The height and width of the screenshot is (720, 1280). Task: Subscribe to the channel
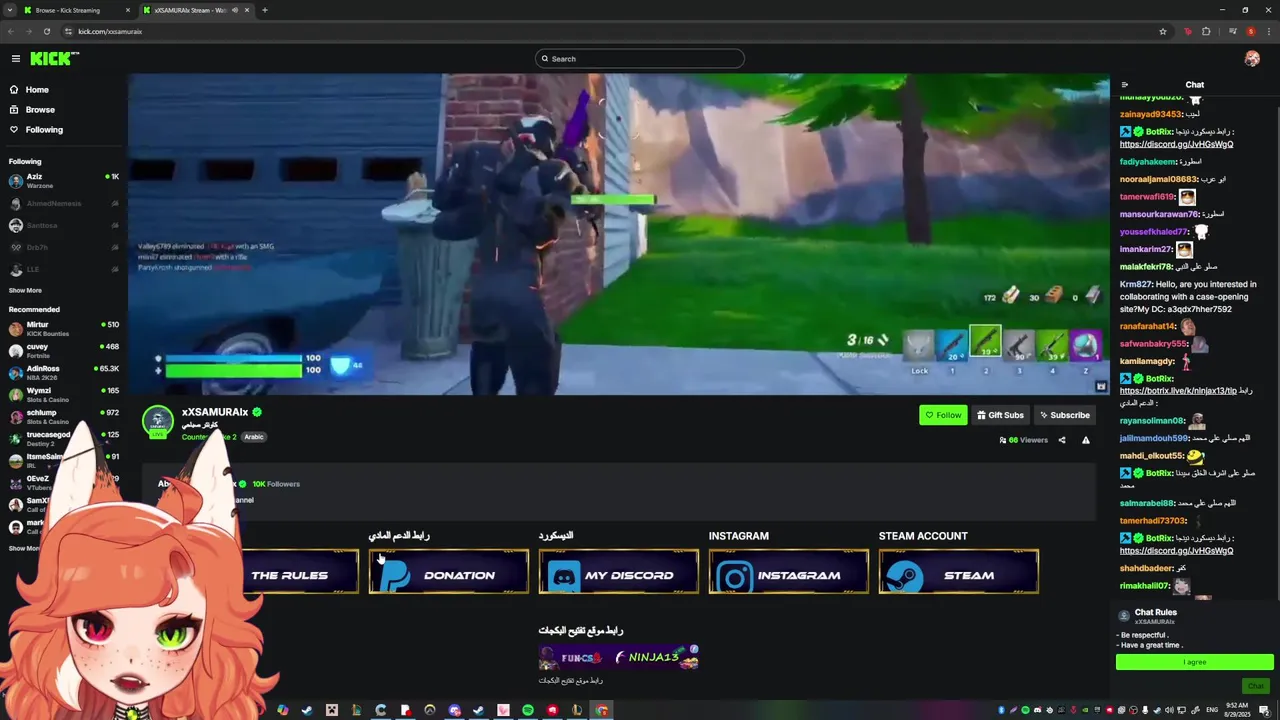1063,415
